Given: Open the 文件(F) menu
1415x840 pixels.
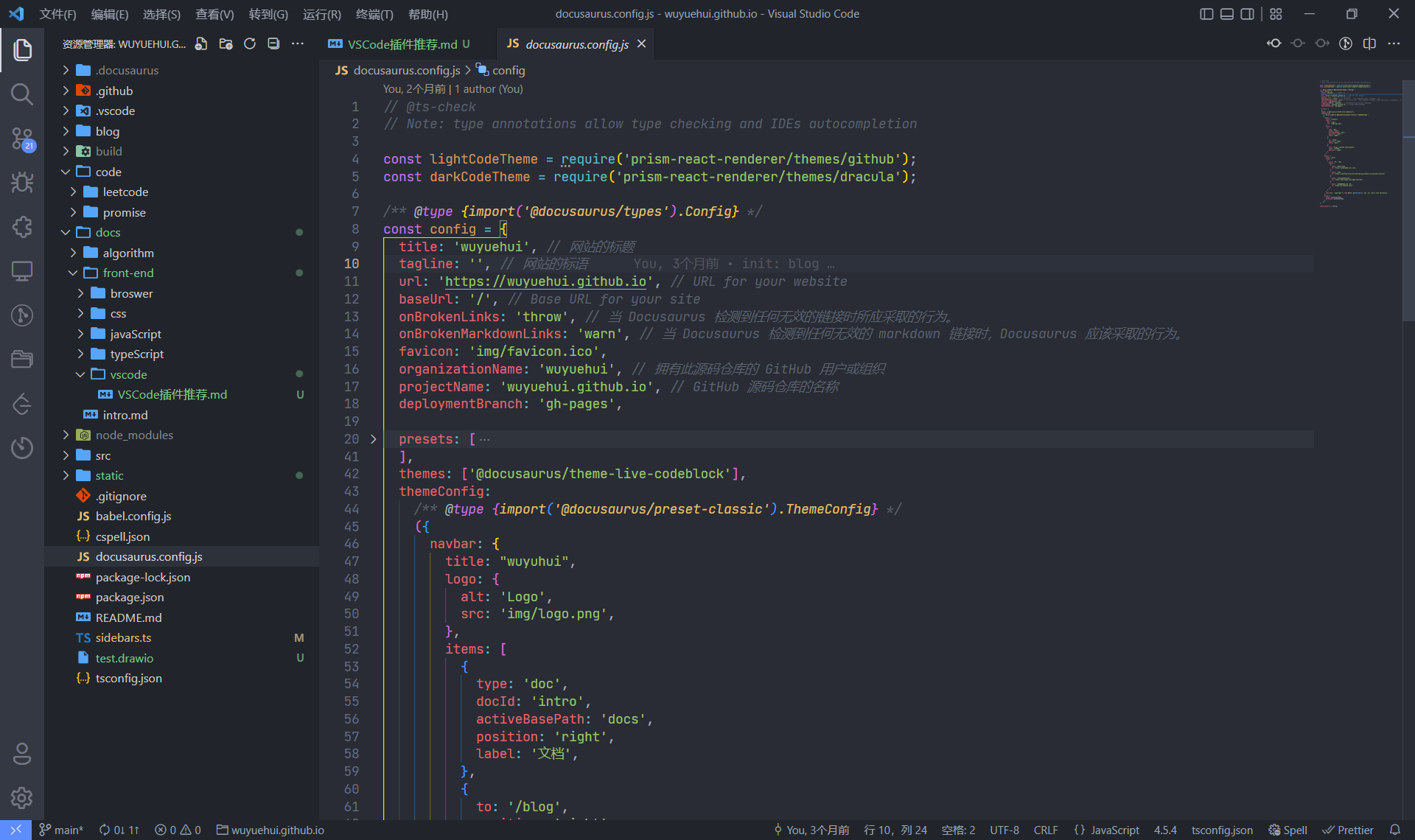Looking at the screenshot, I should tap(57, 14).
